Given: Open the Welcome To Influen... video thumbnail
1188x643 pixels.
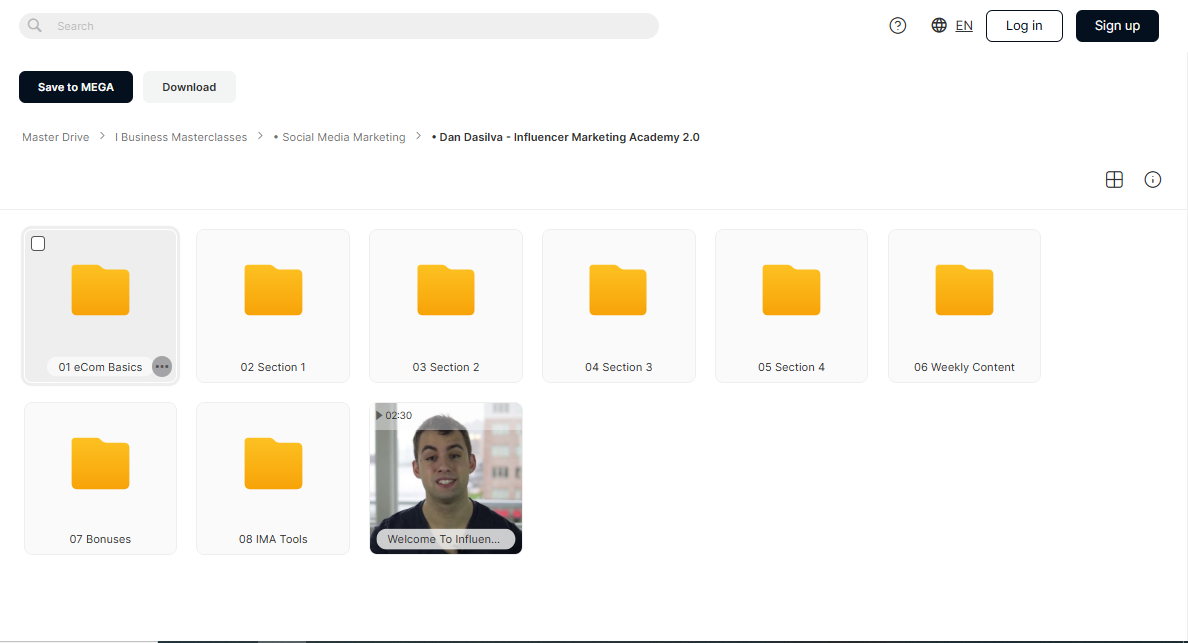Looking at the screenshot, I should 446,478.
